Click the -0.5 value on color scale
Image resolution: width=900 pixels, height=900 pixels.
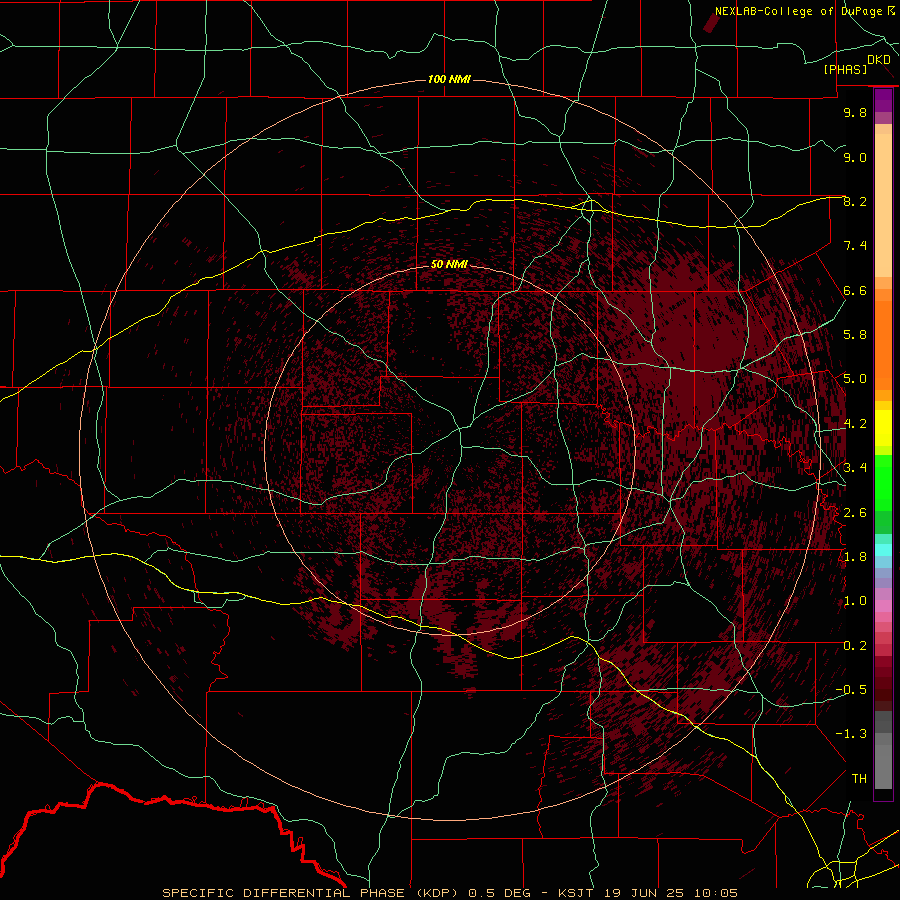tap(851, 690)
